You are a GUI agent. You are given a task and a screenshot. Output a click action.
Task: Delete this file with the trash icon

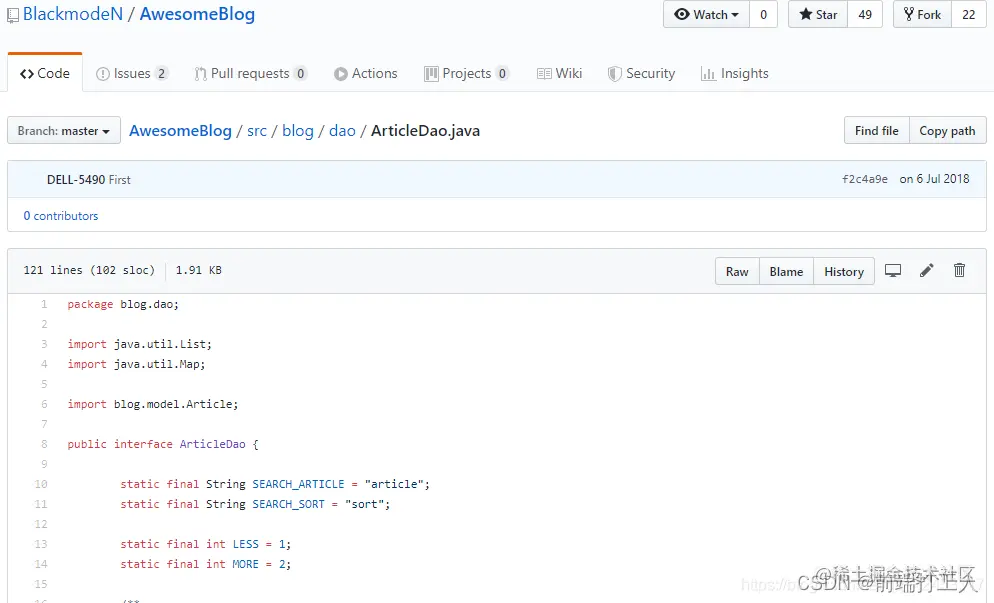[959, 271]
